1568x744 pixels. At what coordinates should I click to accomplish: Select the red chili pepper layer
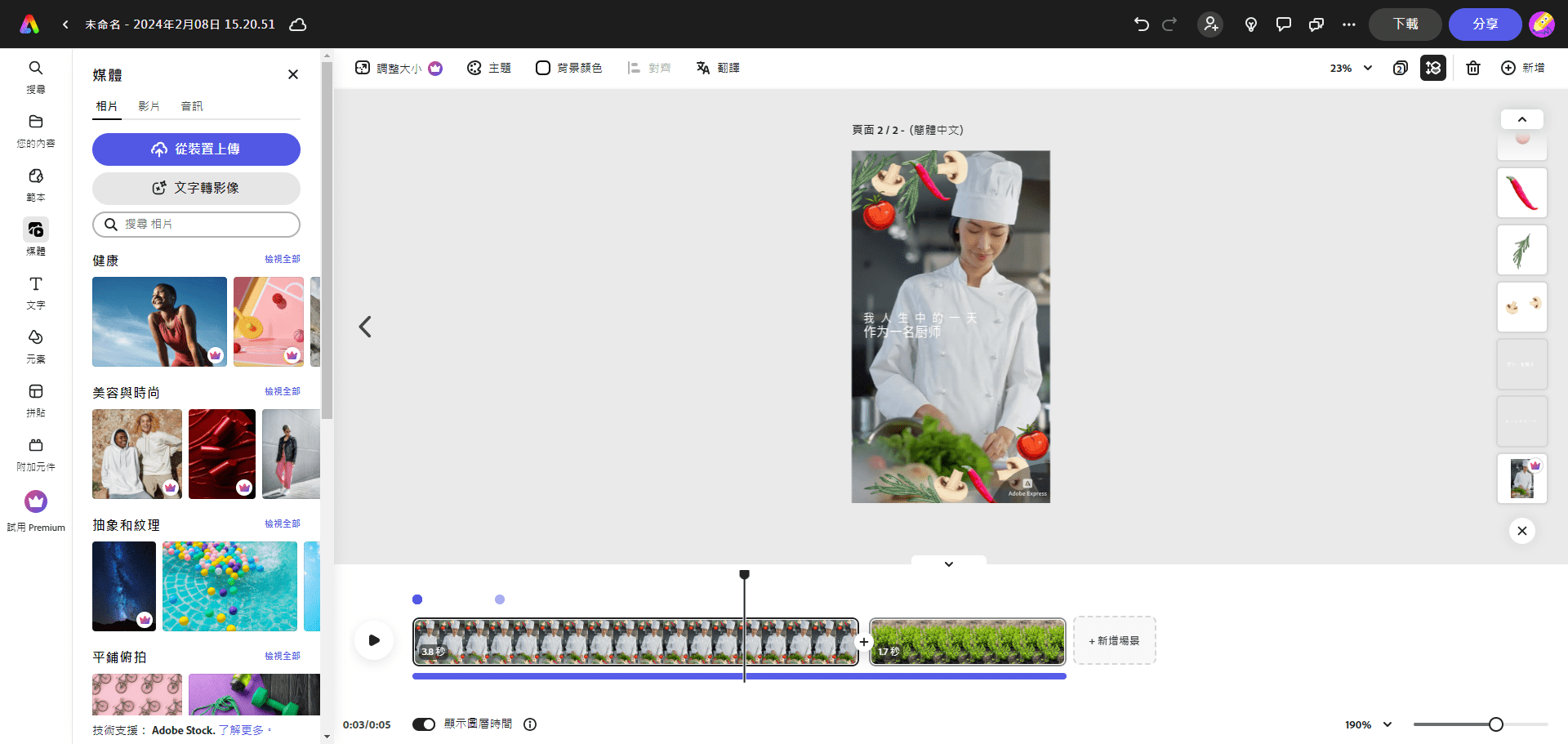coord(1522,193)
